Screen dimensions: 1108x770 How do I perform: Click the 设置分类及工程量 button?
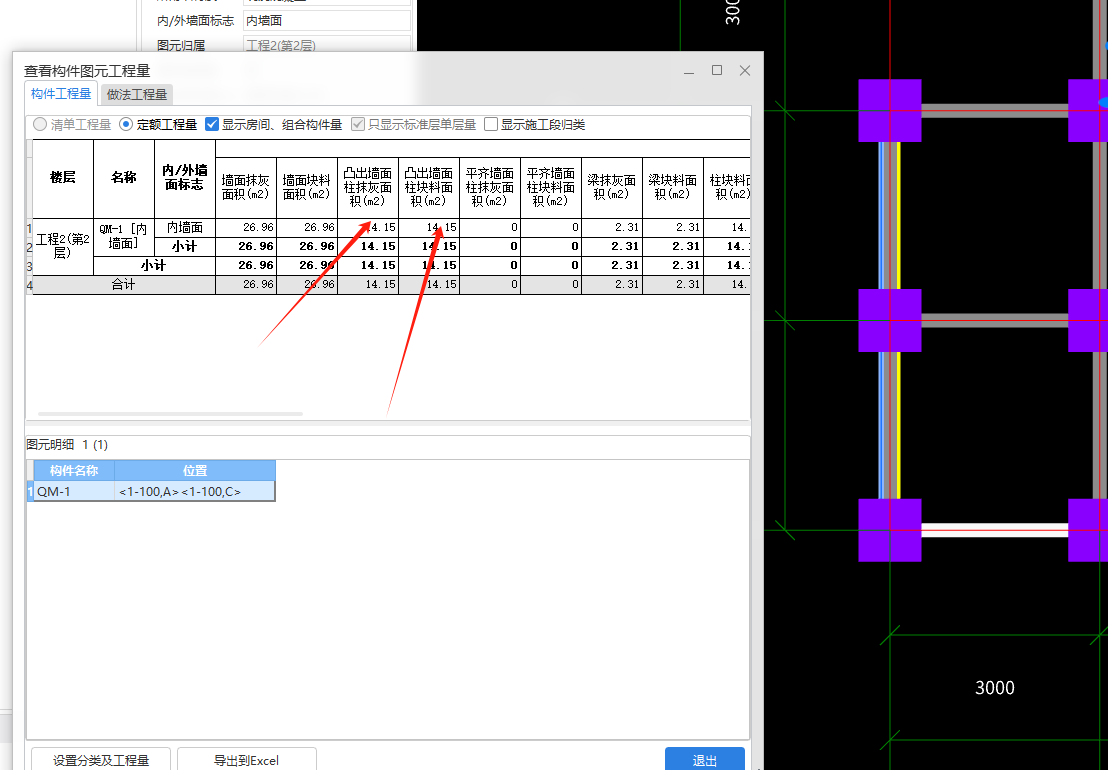tap(101, 760)
